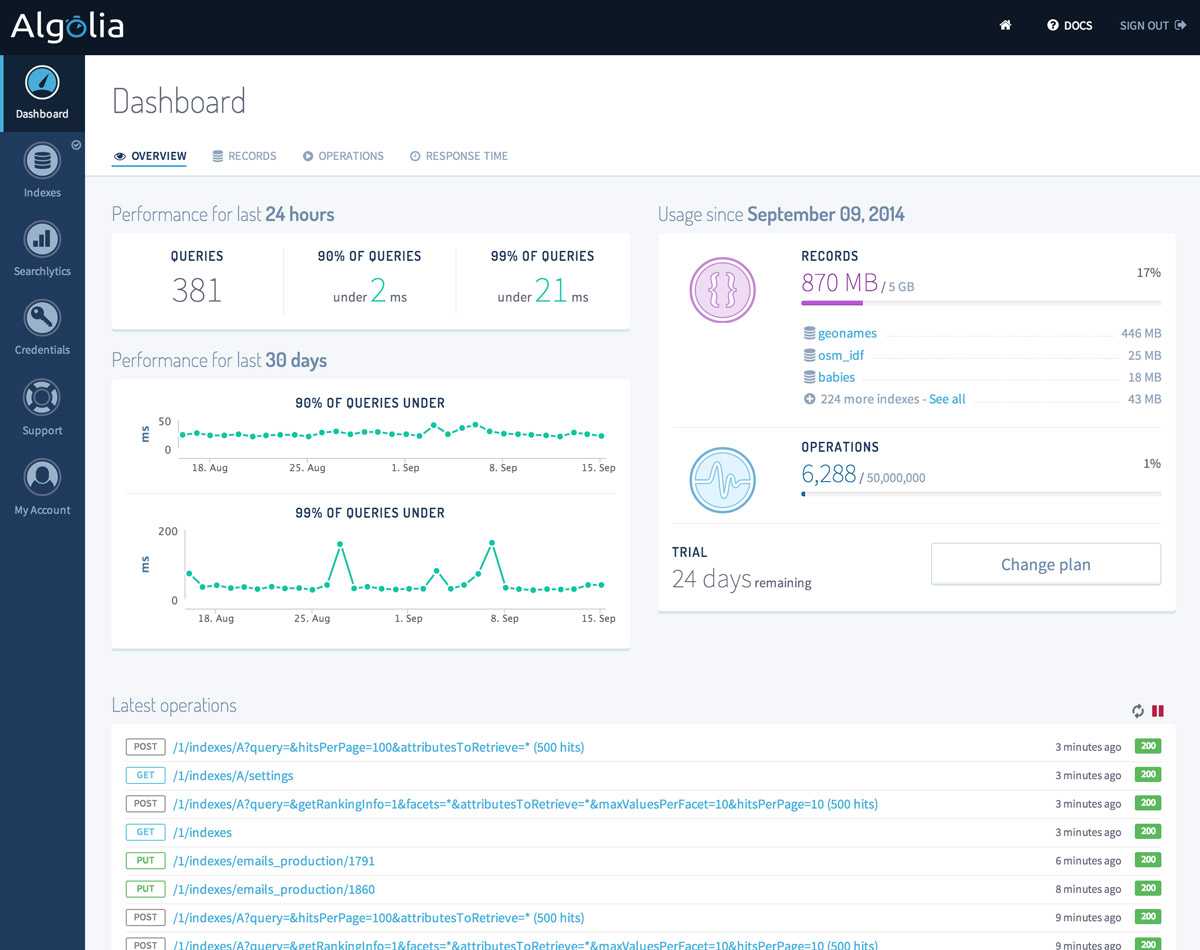The height and width of the screenshot is (950, 1200).
Task: Refresh the latest operations list
Action: [1138, 711]
